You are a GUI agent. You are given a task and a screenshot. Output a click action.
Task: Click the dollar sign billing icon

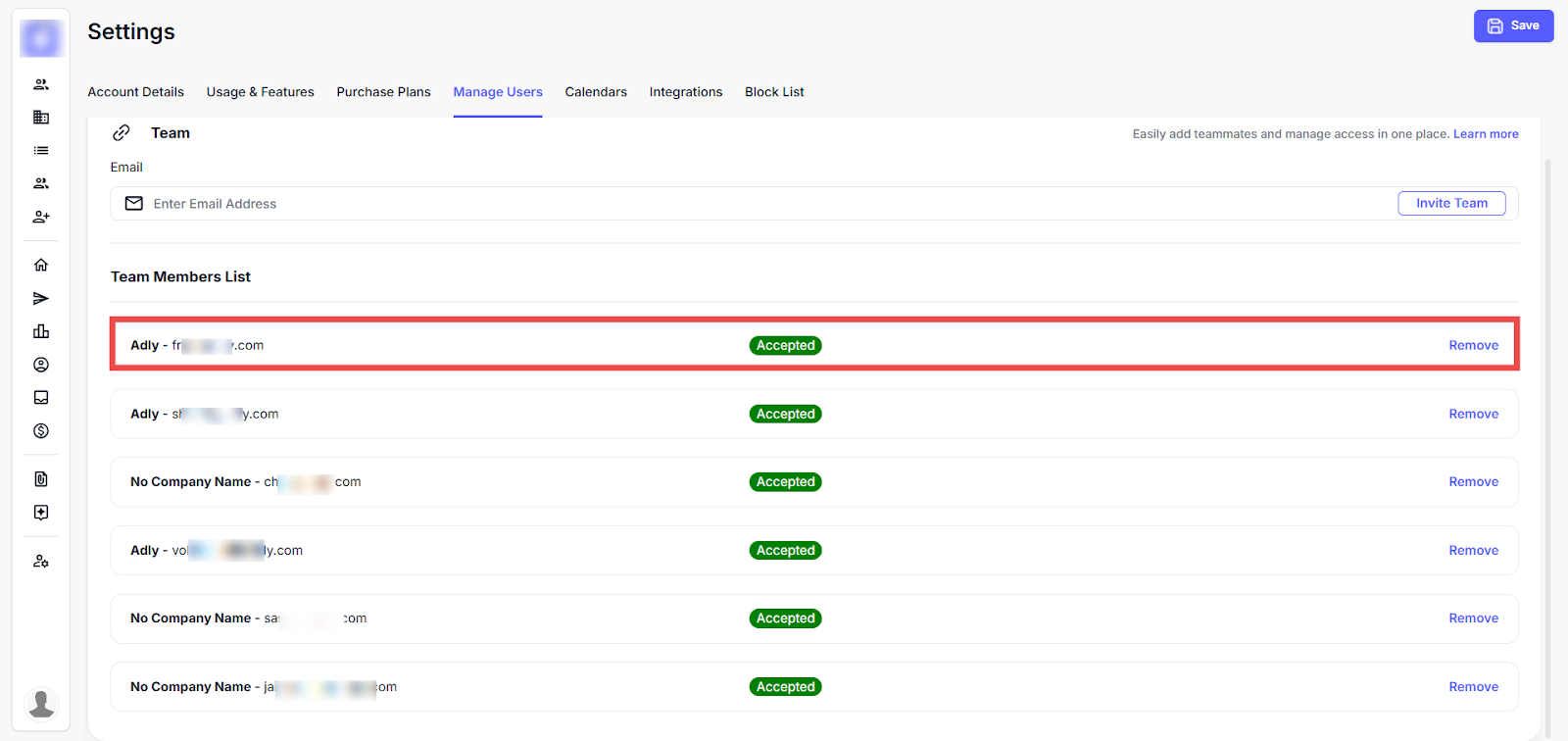point(41,431)
